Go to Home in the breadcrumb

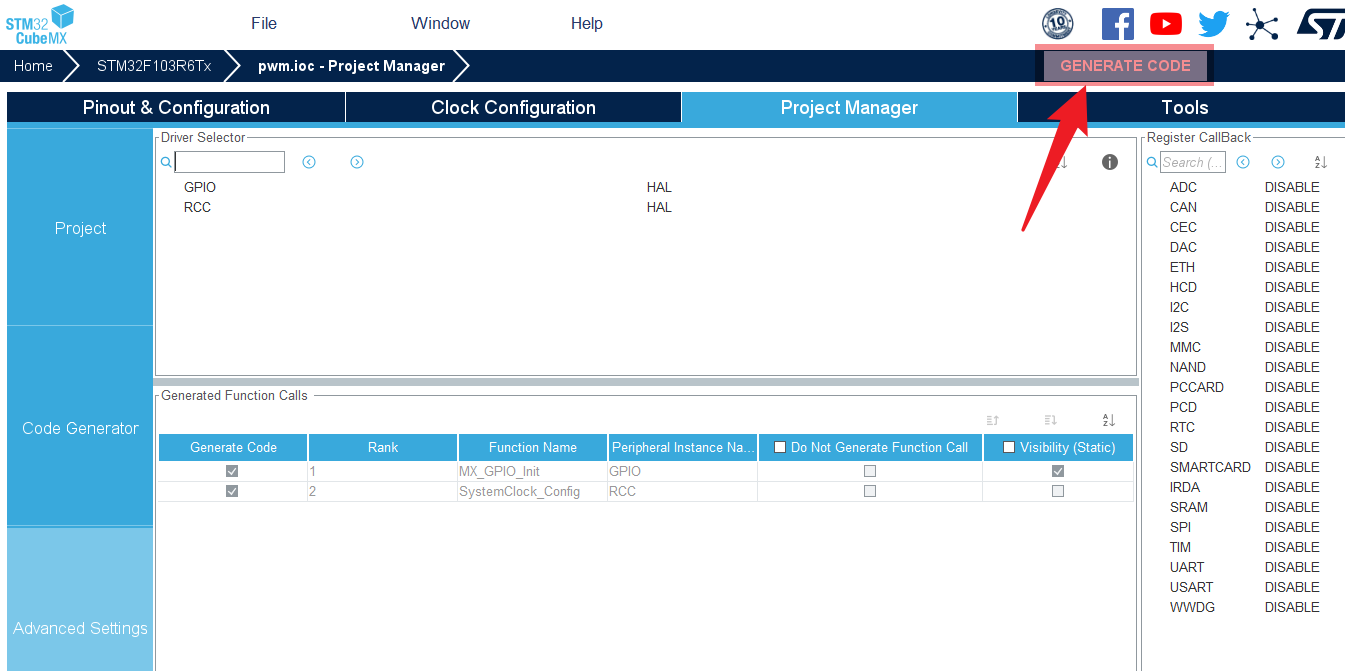(33, 66)
